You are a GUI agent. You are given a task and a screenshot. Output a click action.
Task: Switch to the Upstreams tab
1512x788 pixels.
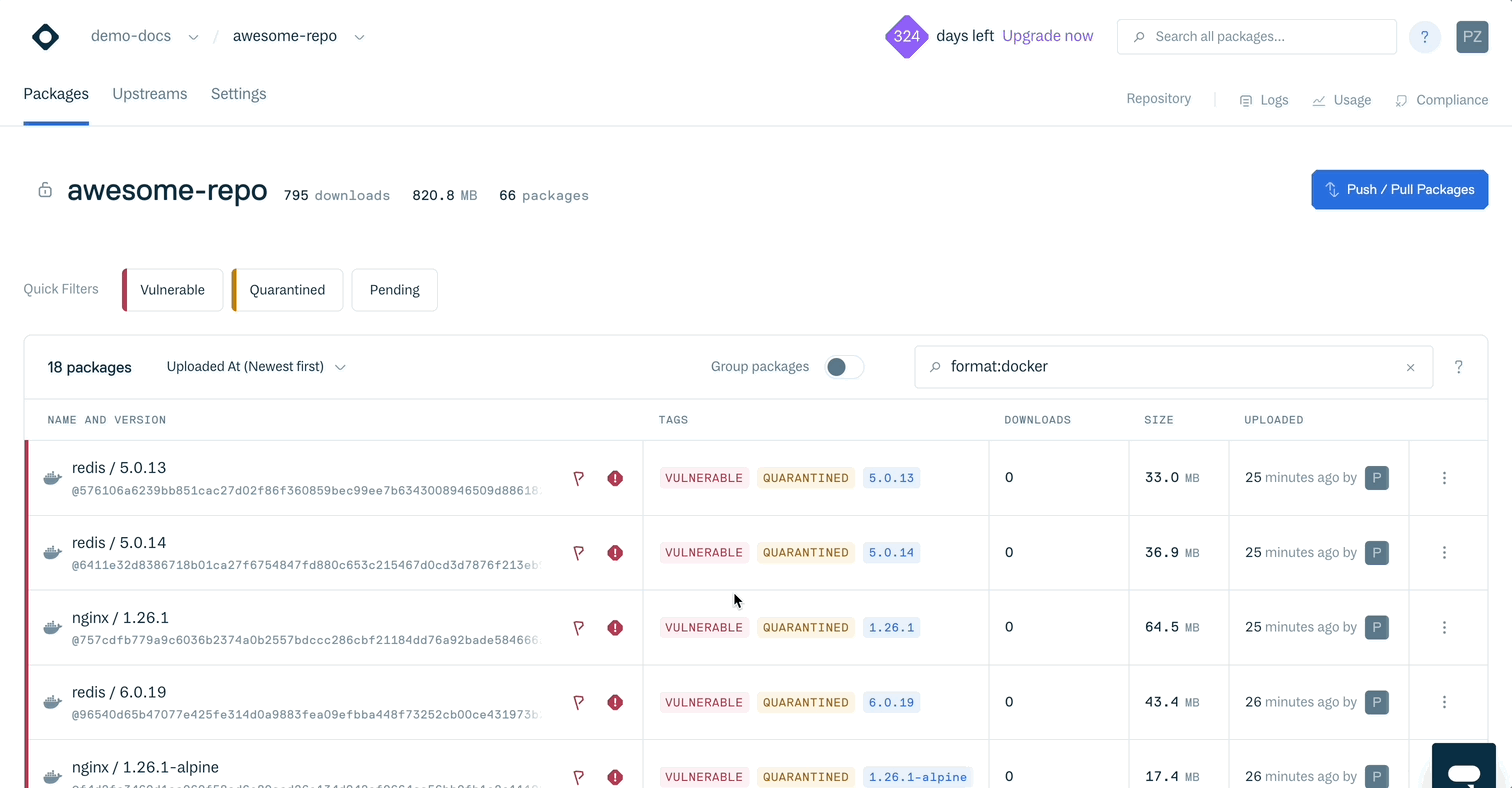pos(149,94)
